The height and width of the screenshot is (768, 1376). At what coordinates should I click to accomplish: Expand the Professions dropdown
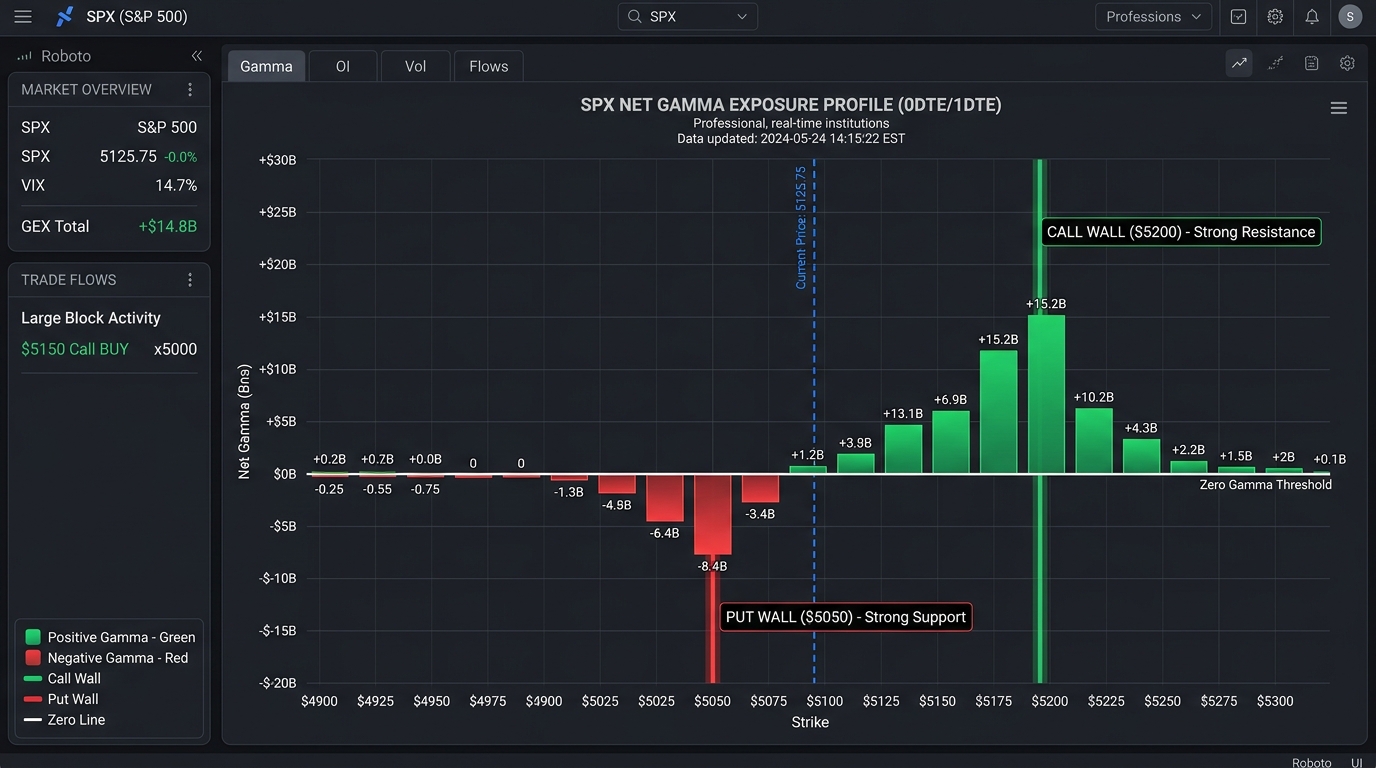coord(1154,17)
